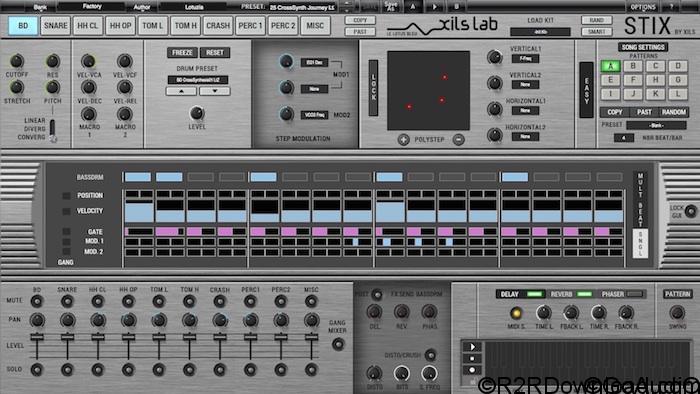Click the HORIZONTAL2 amount knob
Viewport: 700px width, 394px height.
click(x=495, y=135)
